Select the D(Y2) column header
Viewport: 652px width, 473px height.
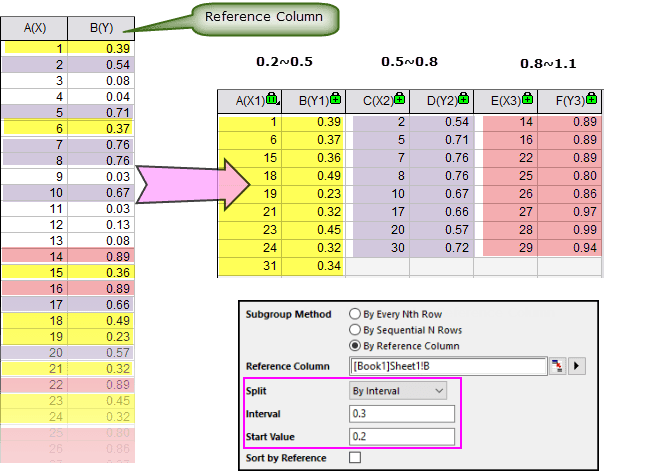442,101
